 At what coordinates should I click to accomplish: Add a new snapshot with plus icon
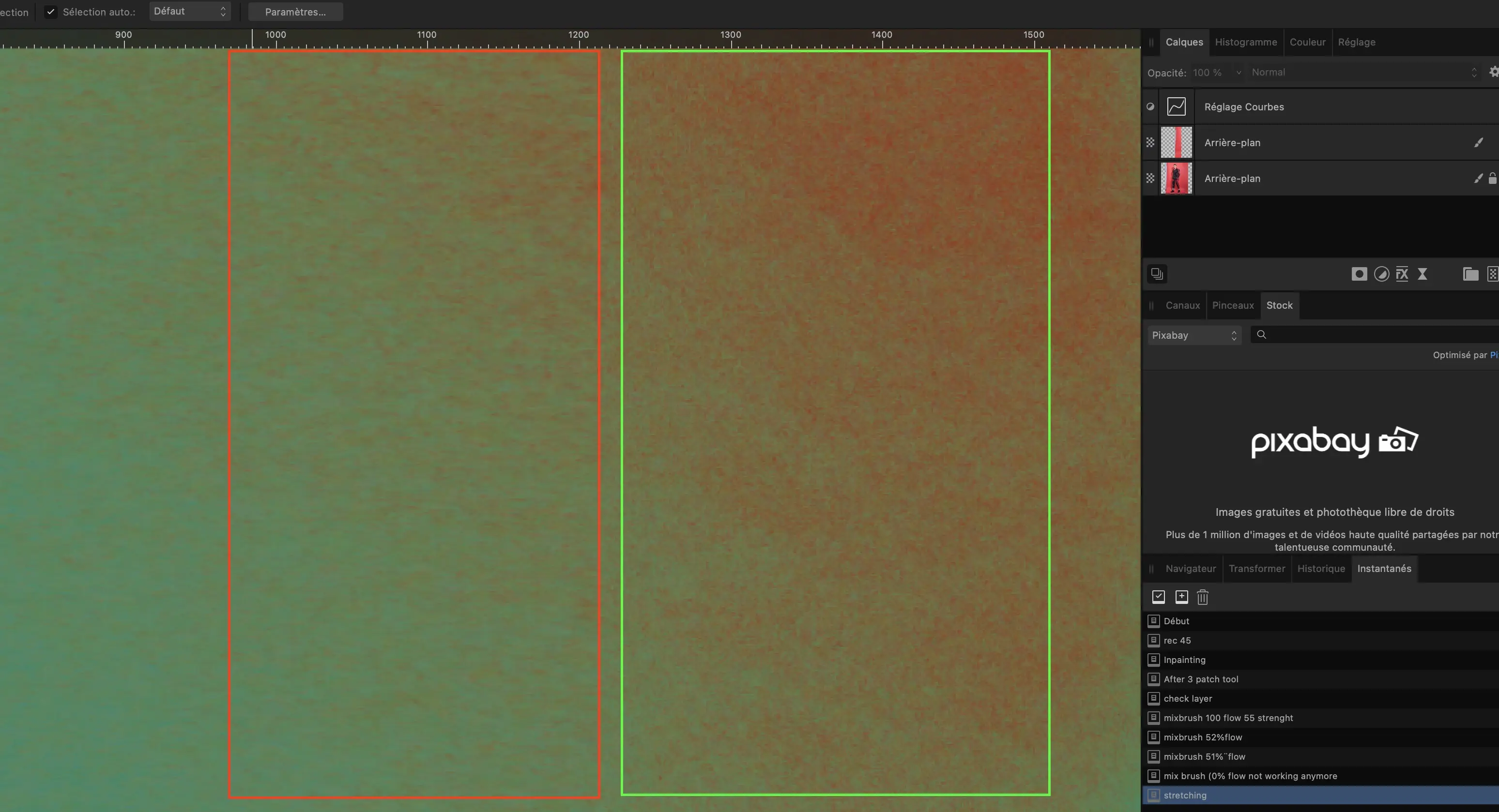[1182, 597]
